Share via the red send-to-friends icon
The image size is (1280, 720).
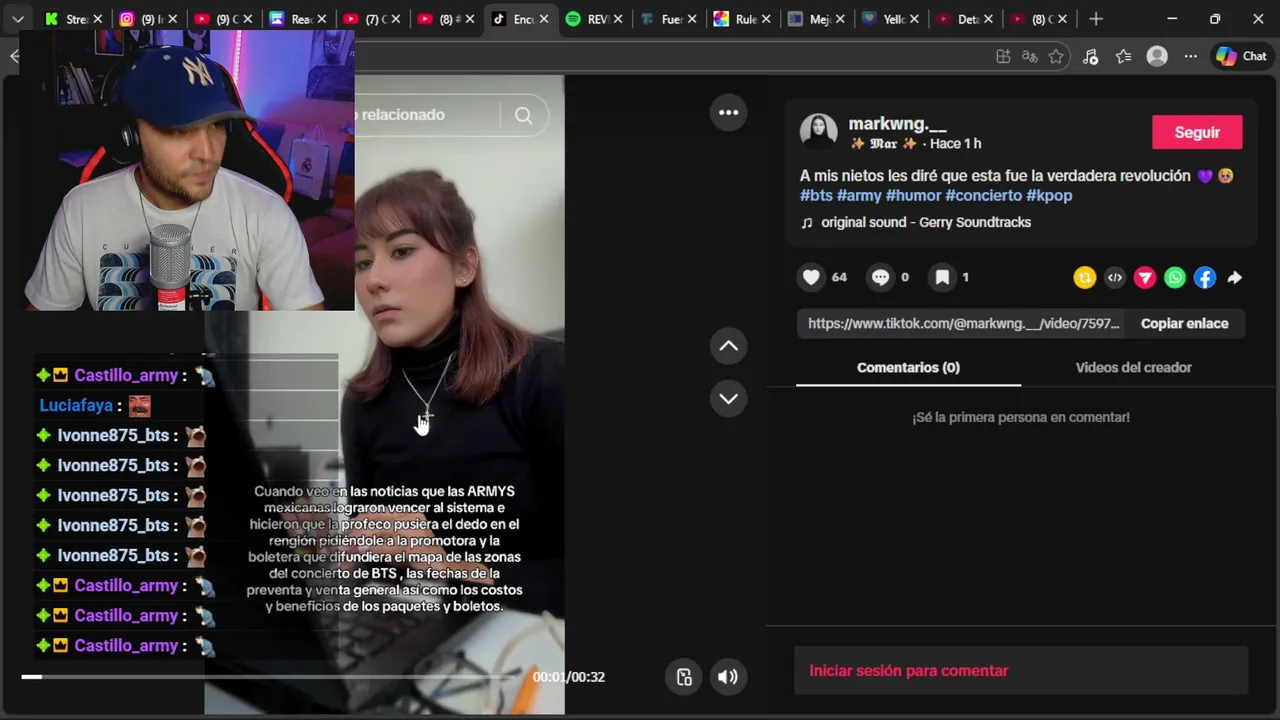click(1145, 278)
